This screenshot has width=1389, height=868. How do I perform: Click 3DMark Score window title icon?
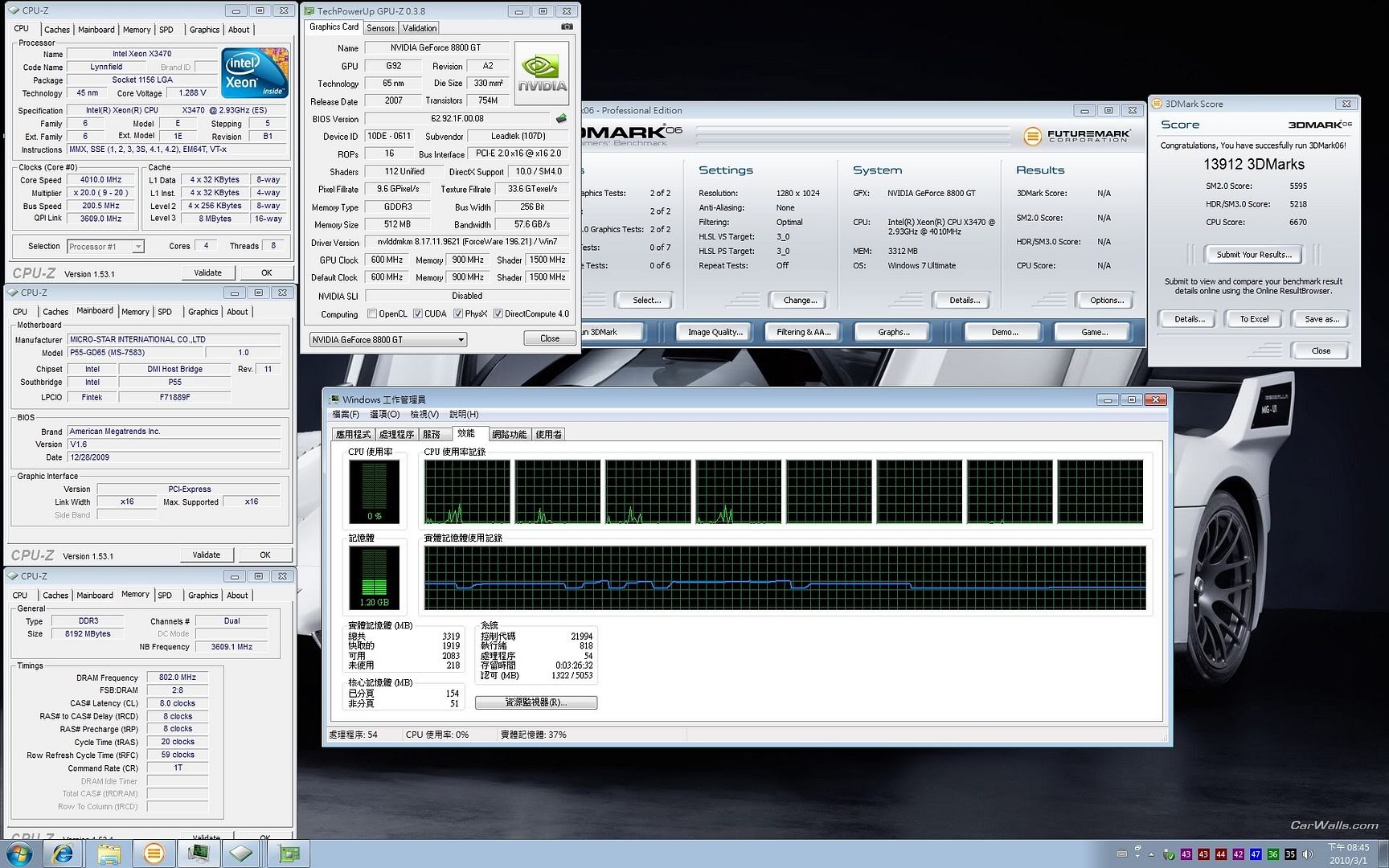[x=1157, y=104]
